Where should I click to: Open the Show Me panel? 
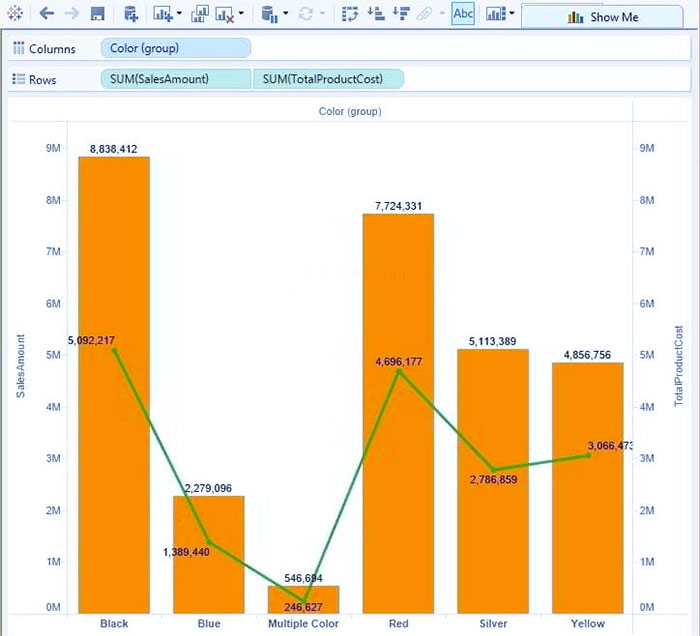(x=602, y=17)
